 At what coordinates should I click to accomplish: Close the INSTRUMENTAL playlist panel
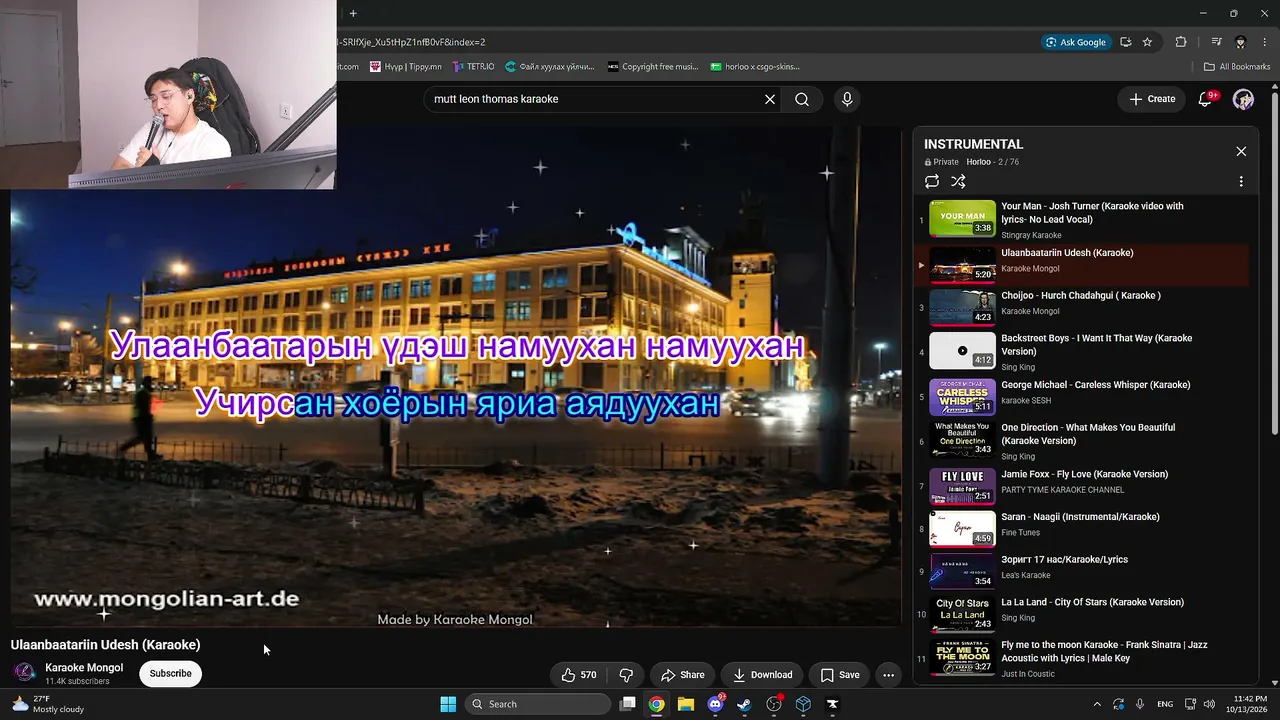[x=1241, y=151]
